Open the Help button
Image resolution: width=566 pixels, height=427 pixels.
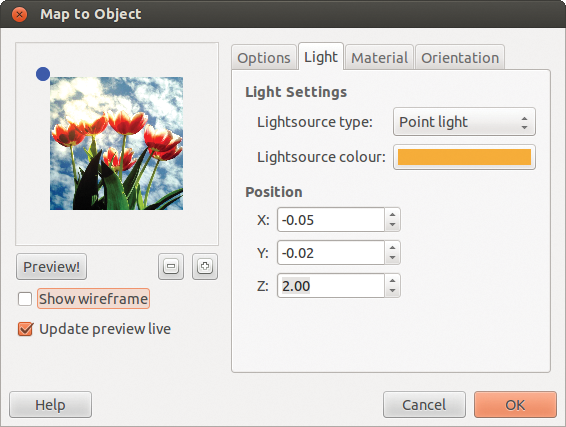50,405
